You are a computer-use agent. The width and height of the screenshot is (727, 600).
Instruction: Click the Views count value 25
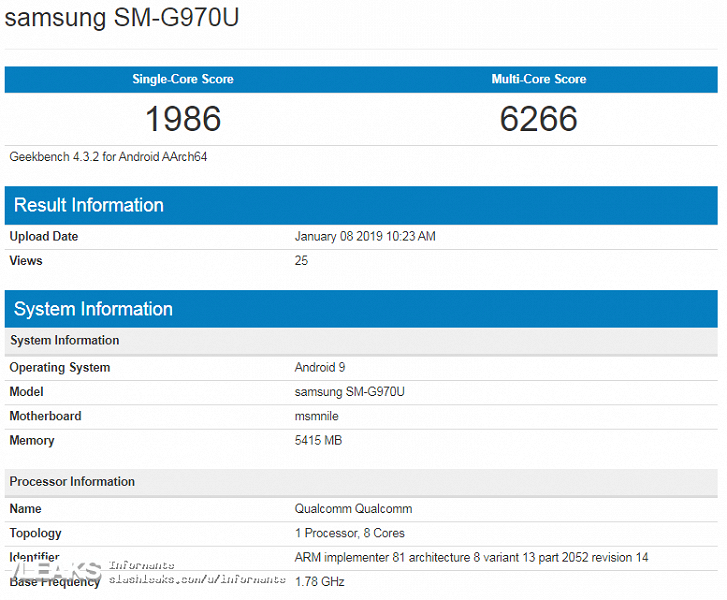coord(301,261)
